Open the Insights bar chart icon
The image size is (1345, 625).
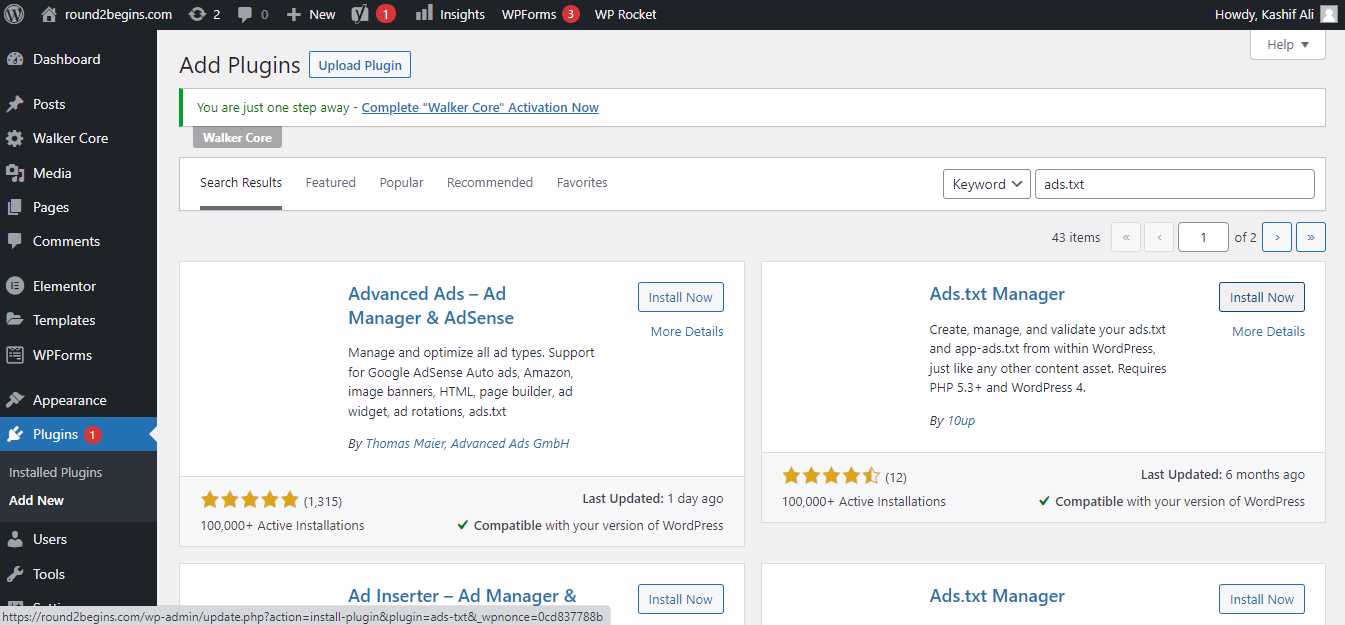click(x=424, y=13)
